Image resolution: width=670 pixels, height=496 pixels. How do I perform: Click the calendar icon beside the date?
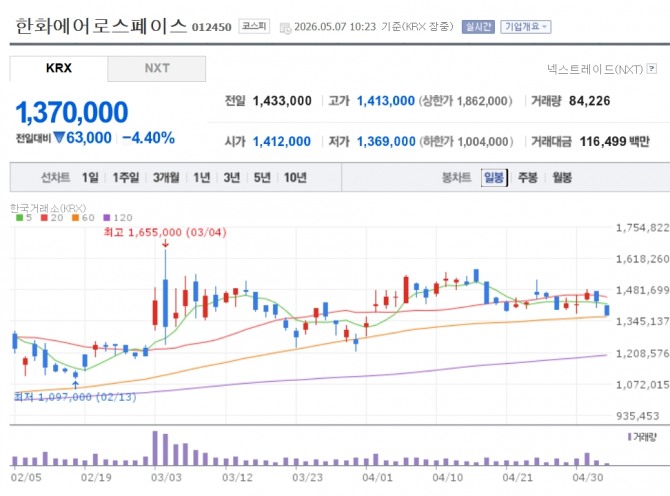point(285,28)
